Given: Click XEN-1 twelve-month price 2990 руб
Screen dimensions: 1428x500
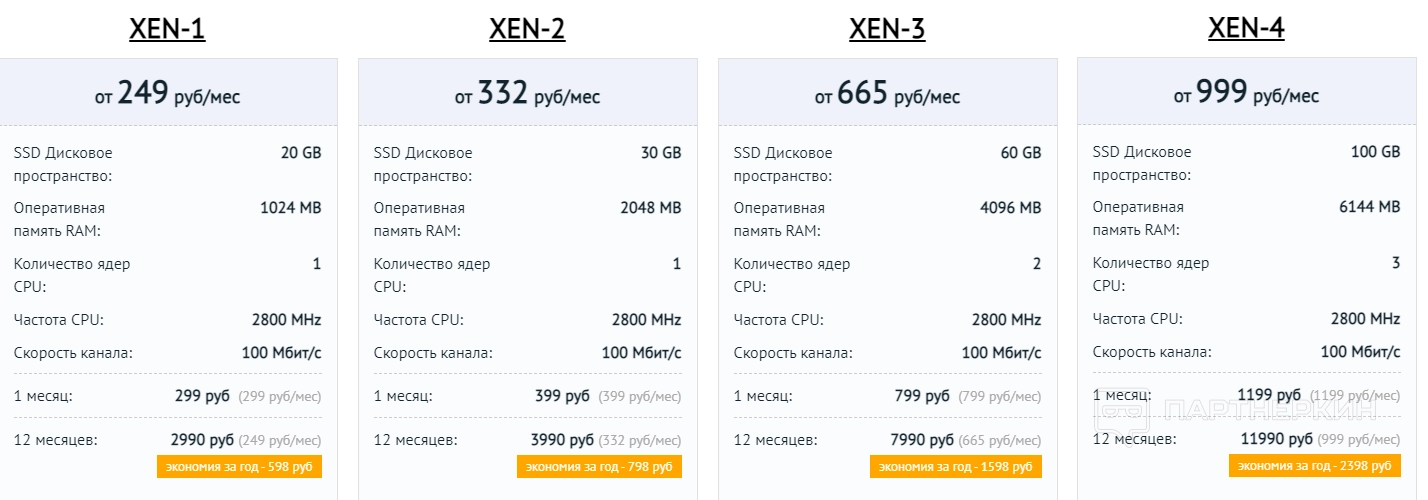Looking at the screenshot, I should 202,440.
